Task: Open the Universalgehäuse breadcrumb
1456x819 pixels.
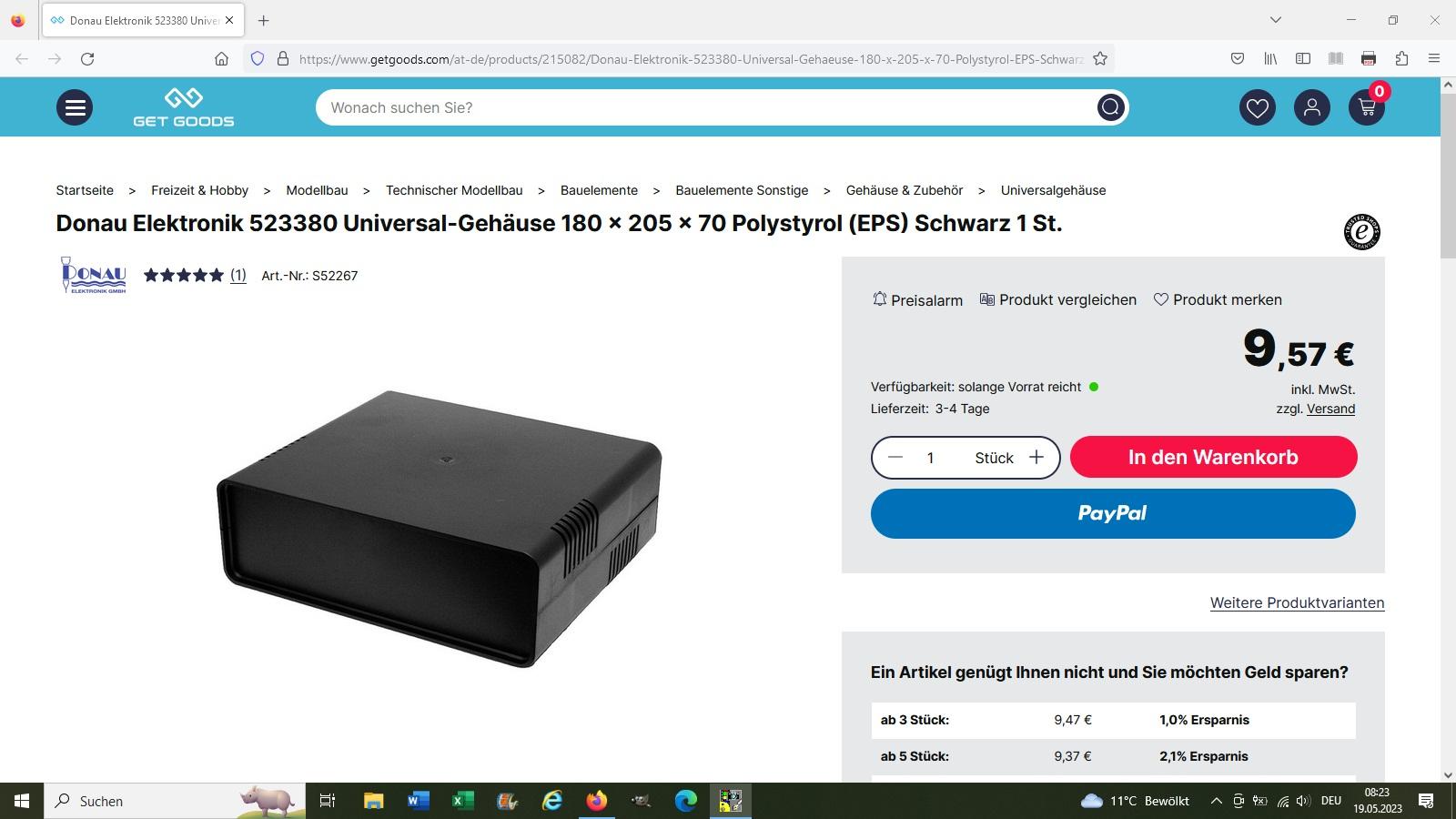Action: click(1053, 190)
